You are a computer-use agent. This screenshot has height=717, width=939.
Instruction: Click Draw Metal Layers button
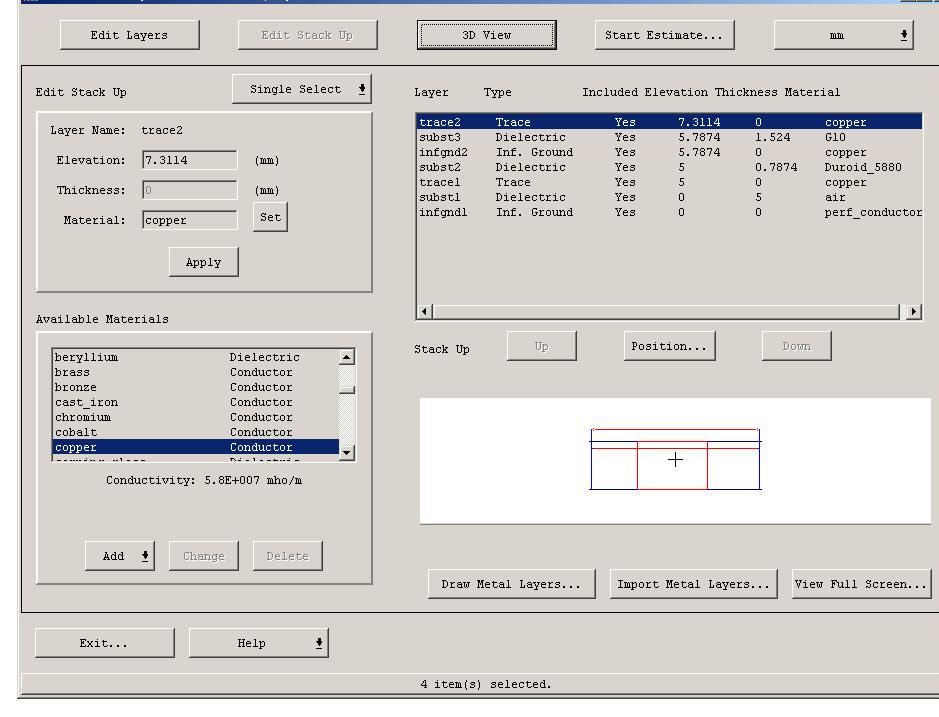point(511,584)
